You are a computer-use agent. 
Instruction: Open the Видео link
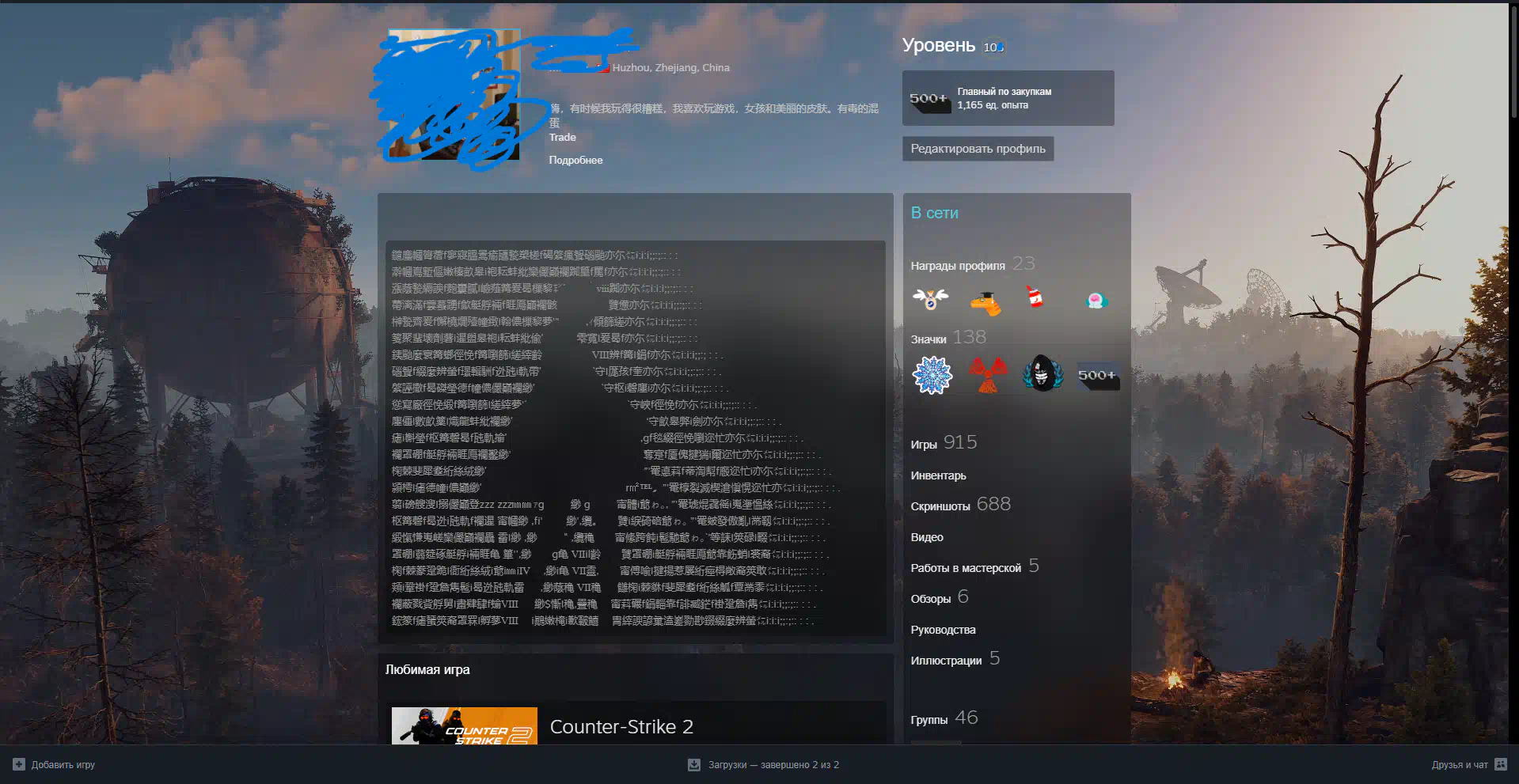coord(927,537)
